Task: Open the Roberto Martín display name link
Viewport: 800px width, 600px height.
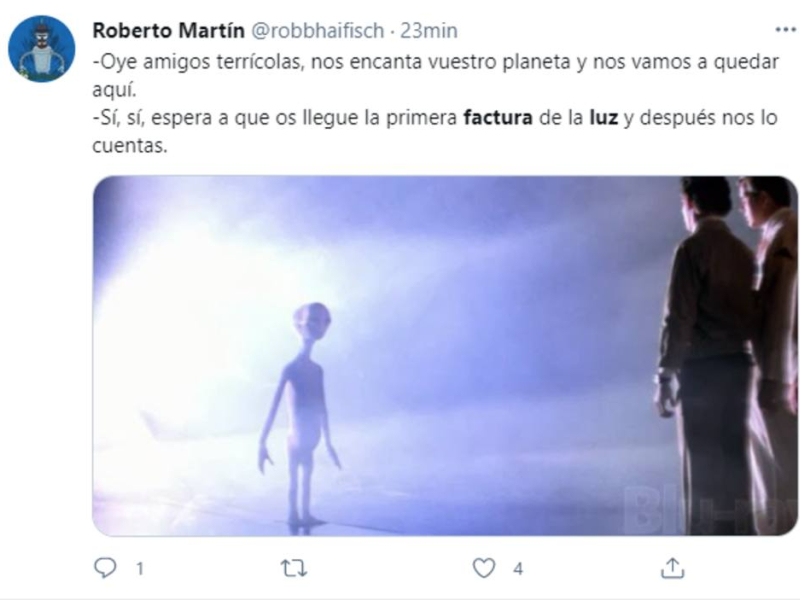Action: [168, 31]
